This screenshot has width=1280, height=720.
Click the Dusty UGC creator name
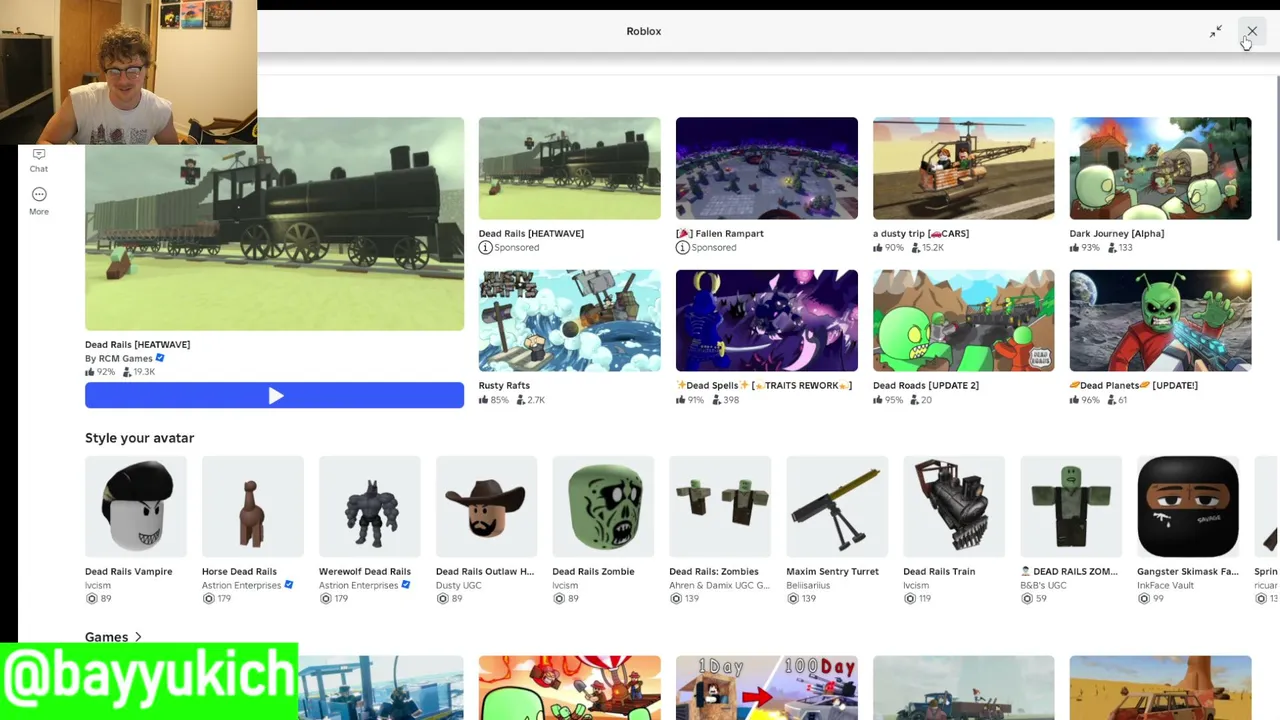click(458, 585)
